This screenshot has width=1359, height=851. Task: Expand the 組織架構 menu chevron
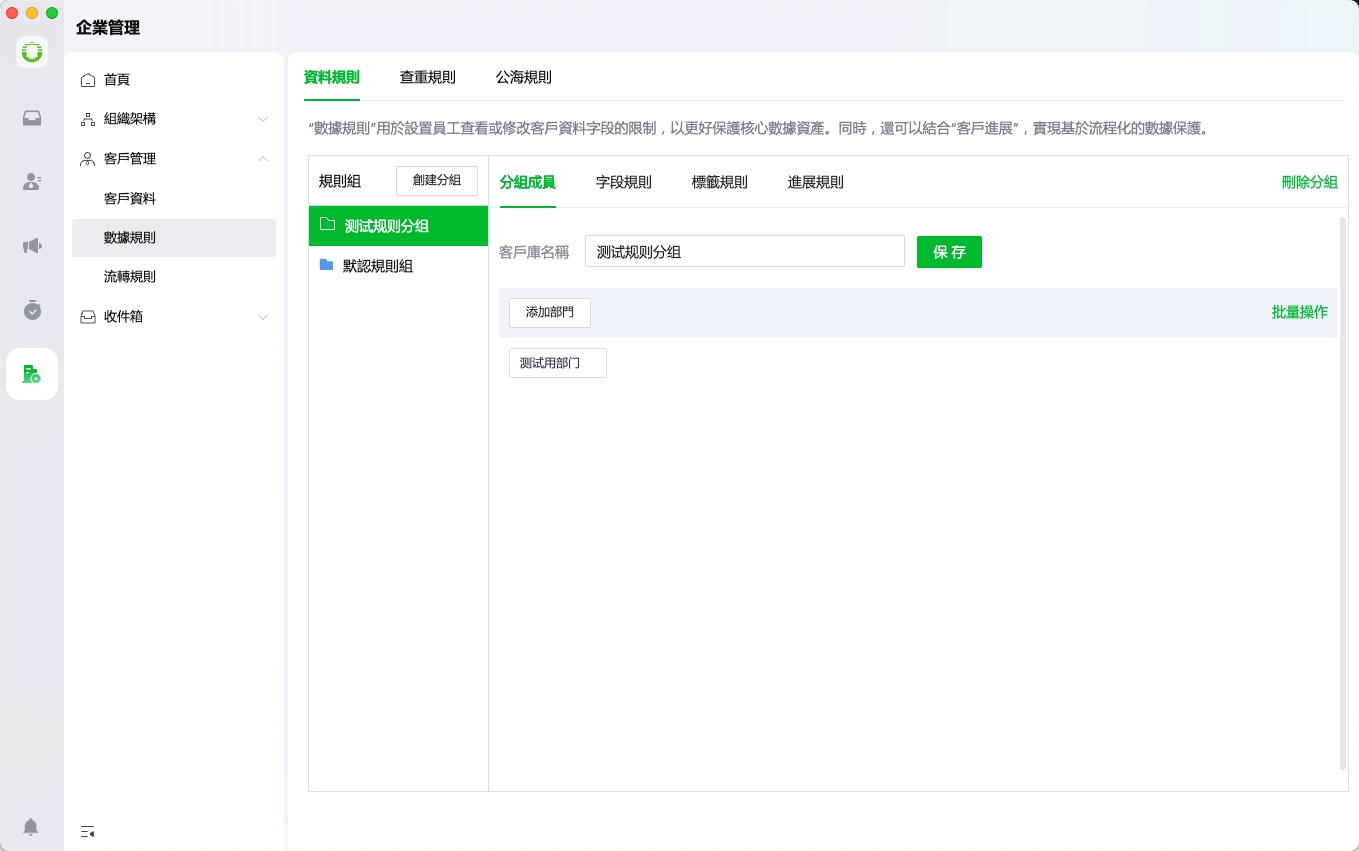263,120
